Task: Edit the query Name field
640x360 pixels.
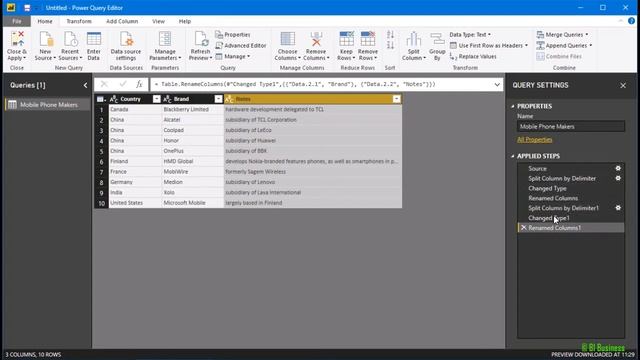Action: [571, 127]
